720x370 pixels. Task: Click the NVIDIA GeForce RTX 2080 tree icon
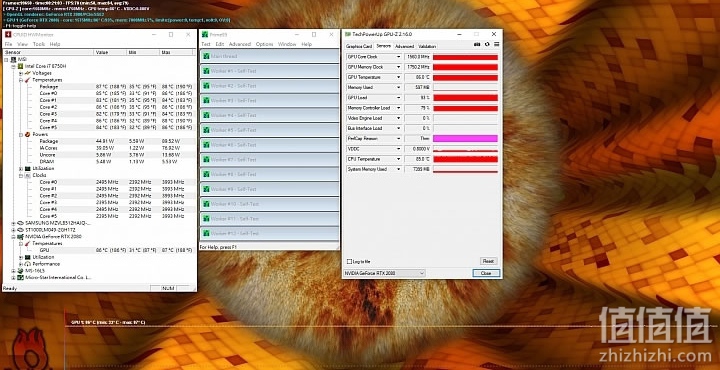click(x=21, y=236)
